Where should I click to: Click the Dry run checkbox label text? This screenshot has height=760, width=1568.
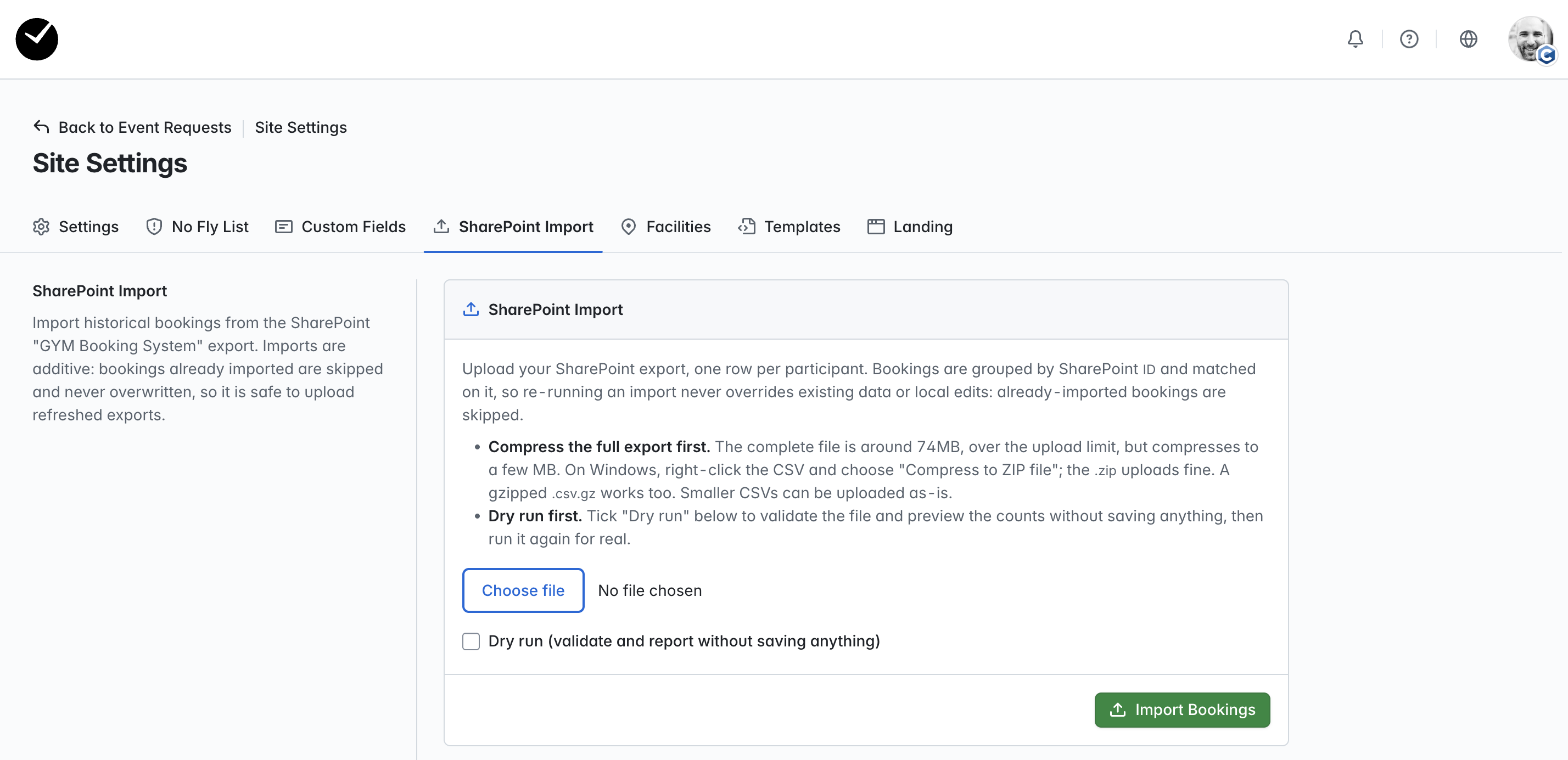click(x=684, y=641)
